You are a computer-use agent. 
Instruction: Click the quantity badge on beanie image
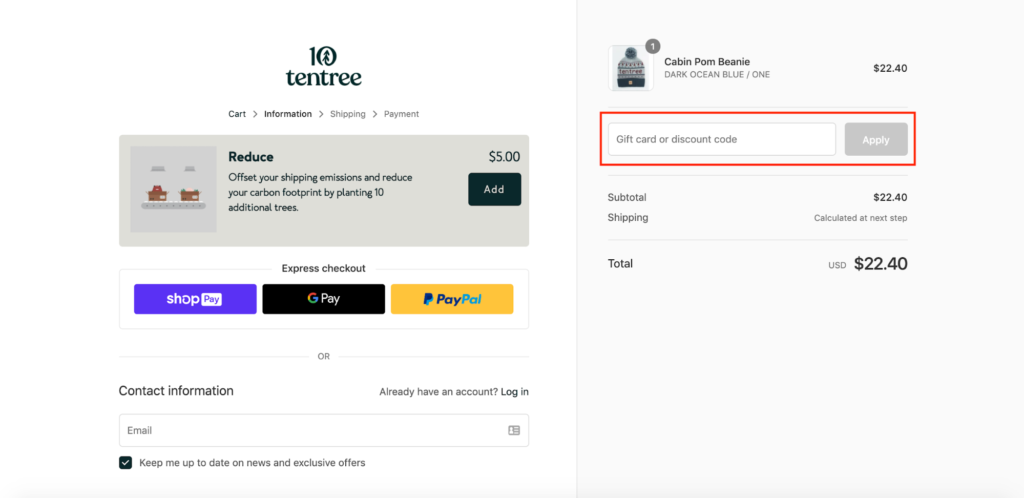click(652, 46)
